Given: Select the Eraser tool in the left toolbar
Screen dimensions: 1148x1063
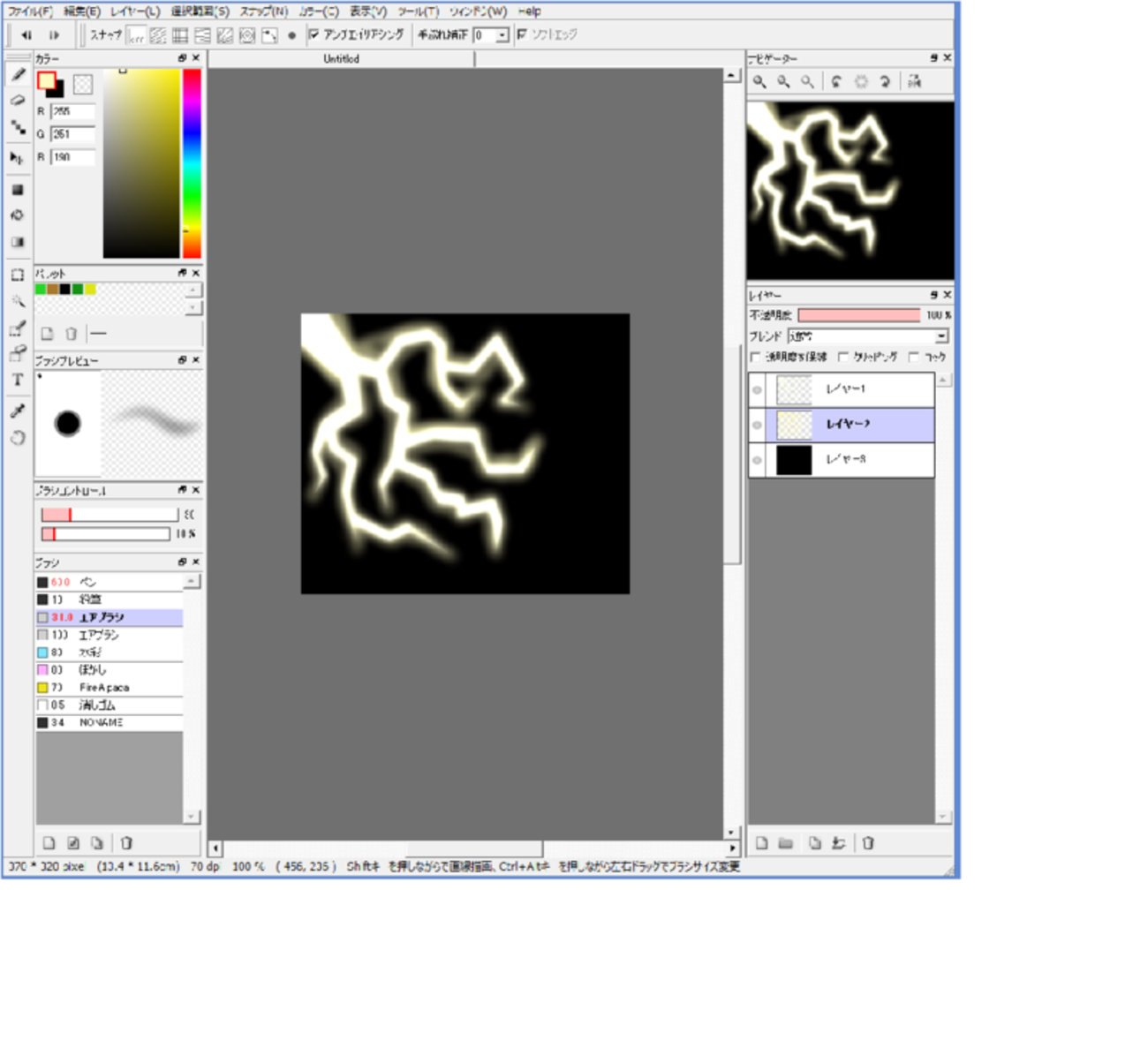Looking at the screenshot, I should (x=18, y=101).
